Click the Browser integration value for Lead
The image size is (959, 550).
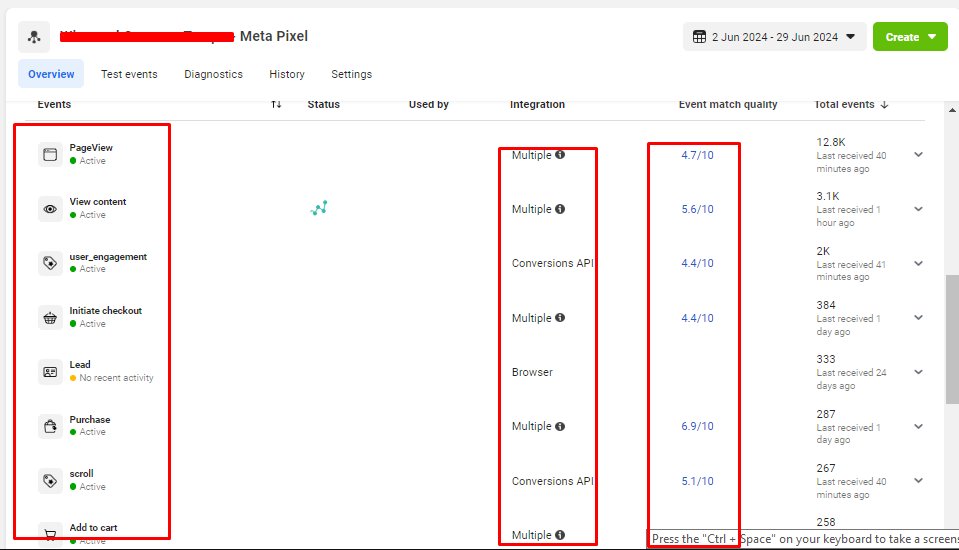click(532, 372)
